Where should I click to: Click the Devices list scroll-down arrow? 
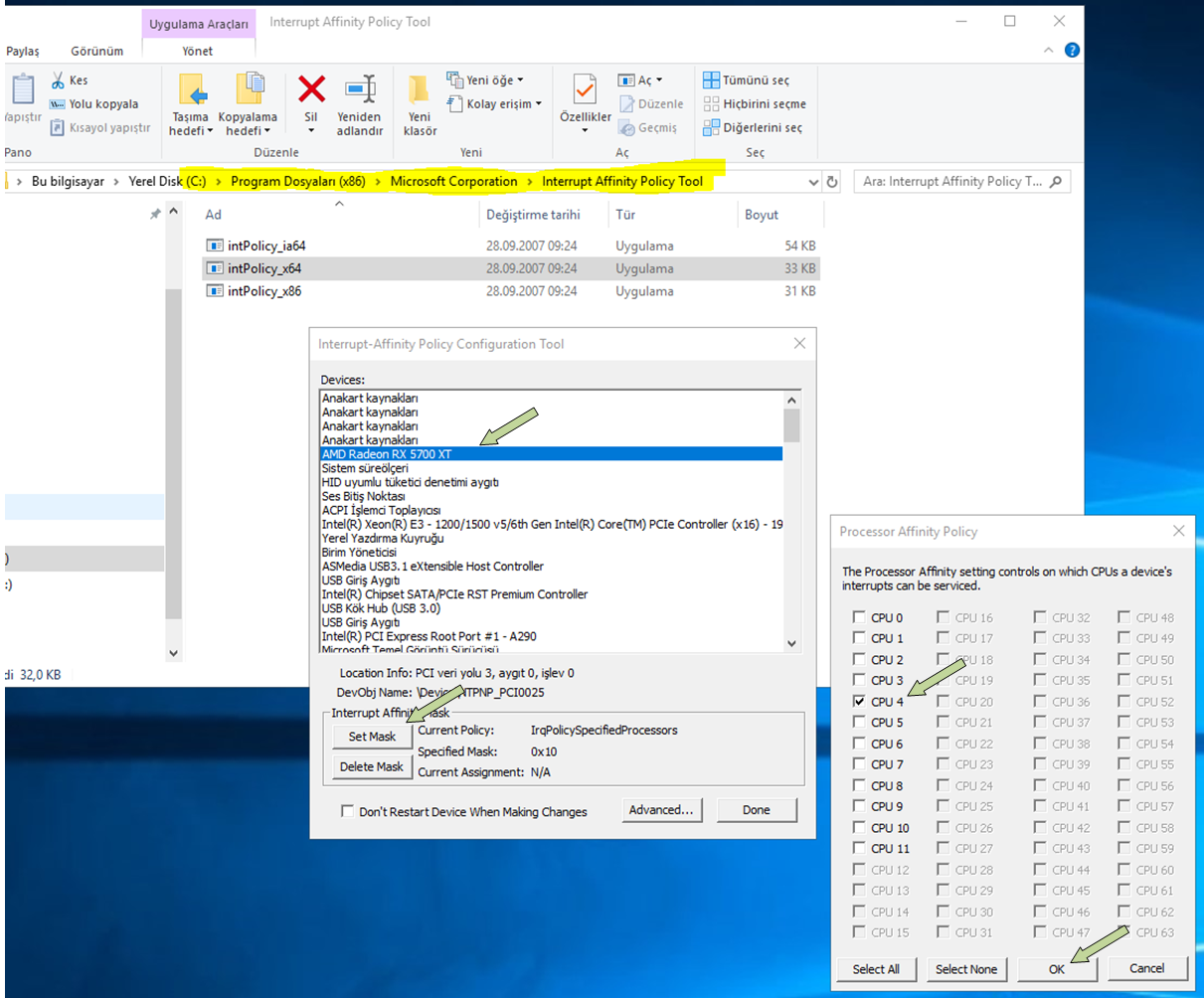coord(792,643)
